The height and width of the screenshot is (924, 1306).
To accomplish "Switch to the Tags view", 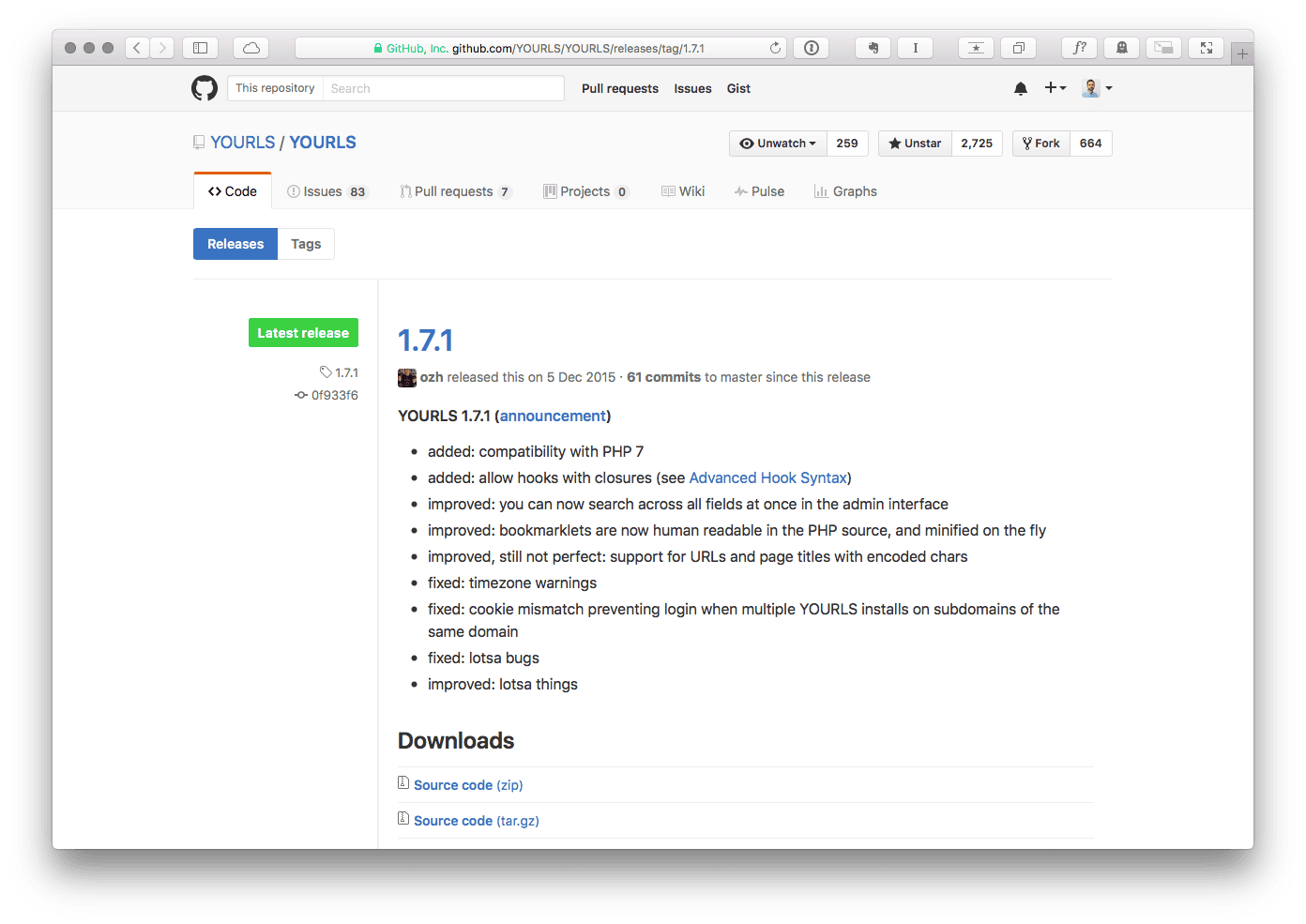I will [x=306, y=244].
